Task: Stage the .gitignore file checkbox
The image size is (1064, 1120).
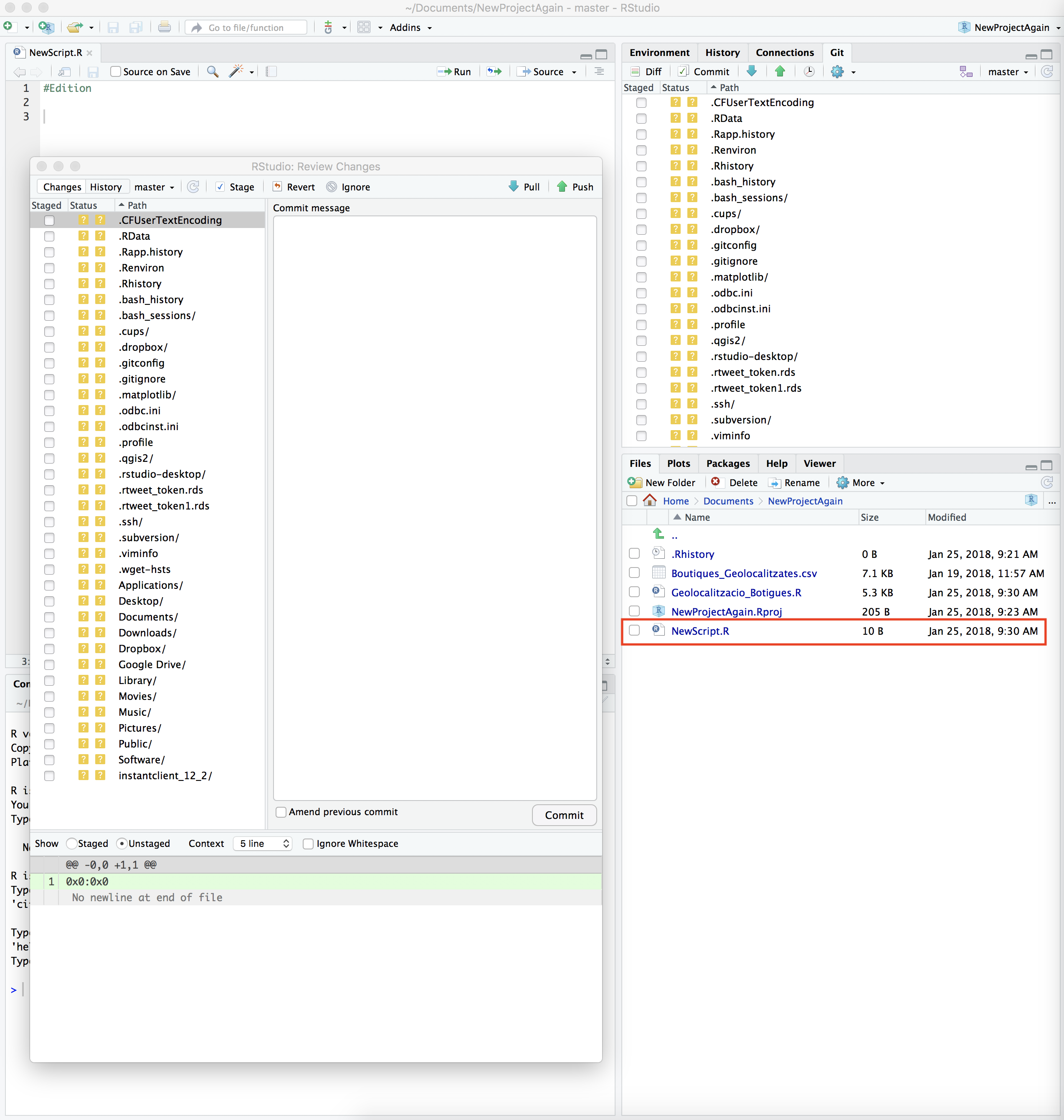Action: point(49,379)
